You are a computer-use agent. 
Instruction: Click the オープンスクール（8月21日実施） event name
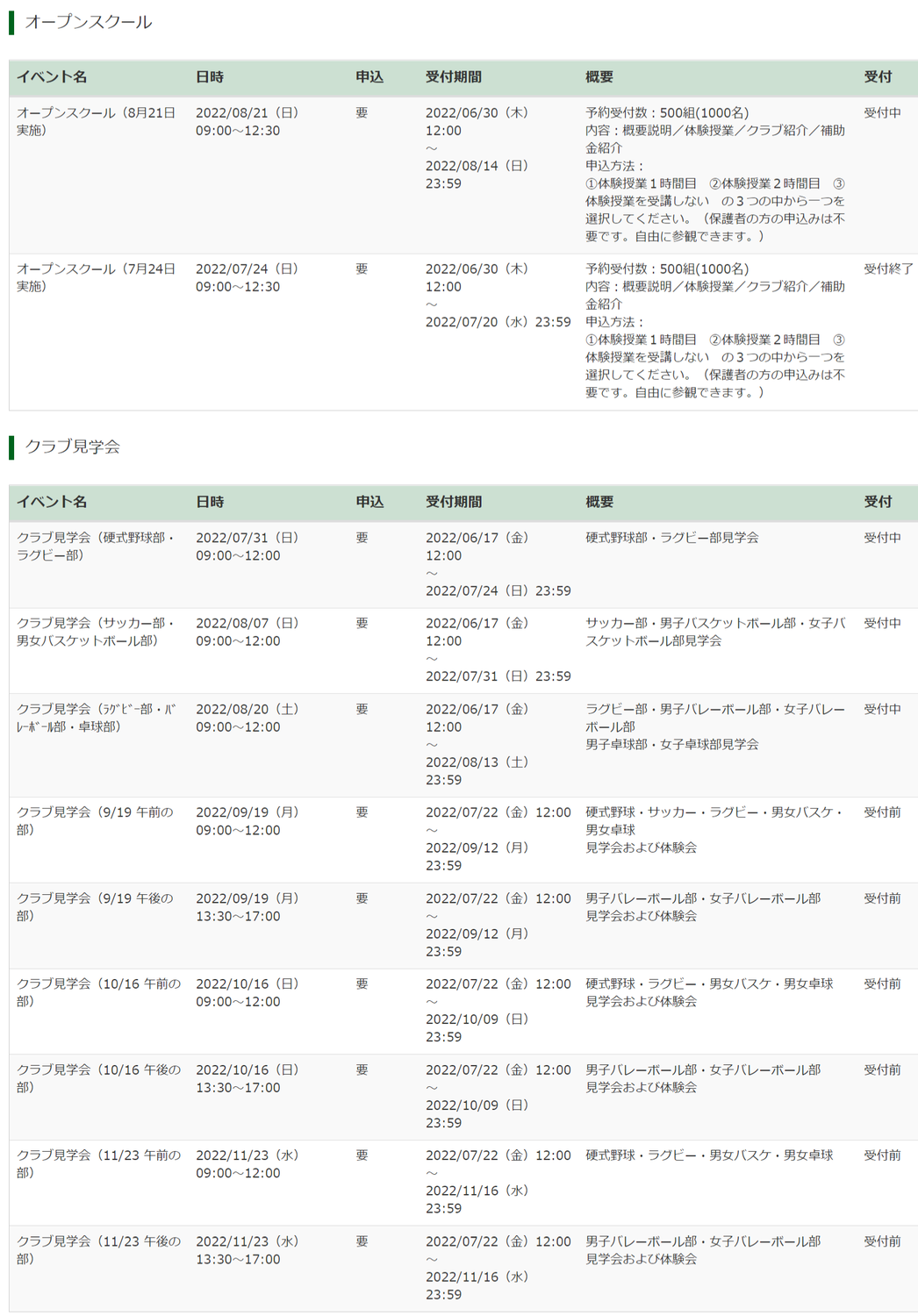pyautogui.click(x=96, y=121)
